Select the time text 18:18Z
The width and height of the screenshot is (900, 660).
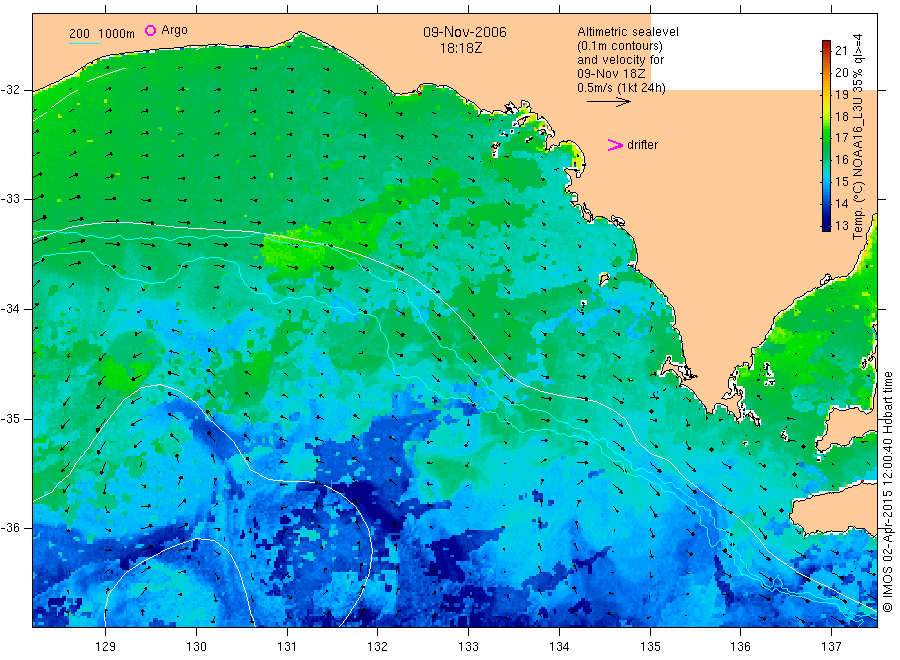click(461, 49)
